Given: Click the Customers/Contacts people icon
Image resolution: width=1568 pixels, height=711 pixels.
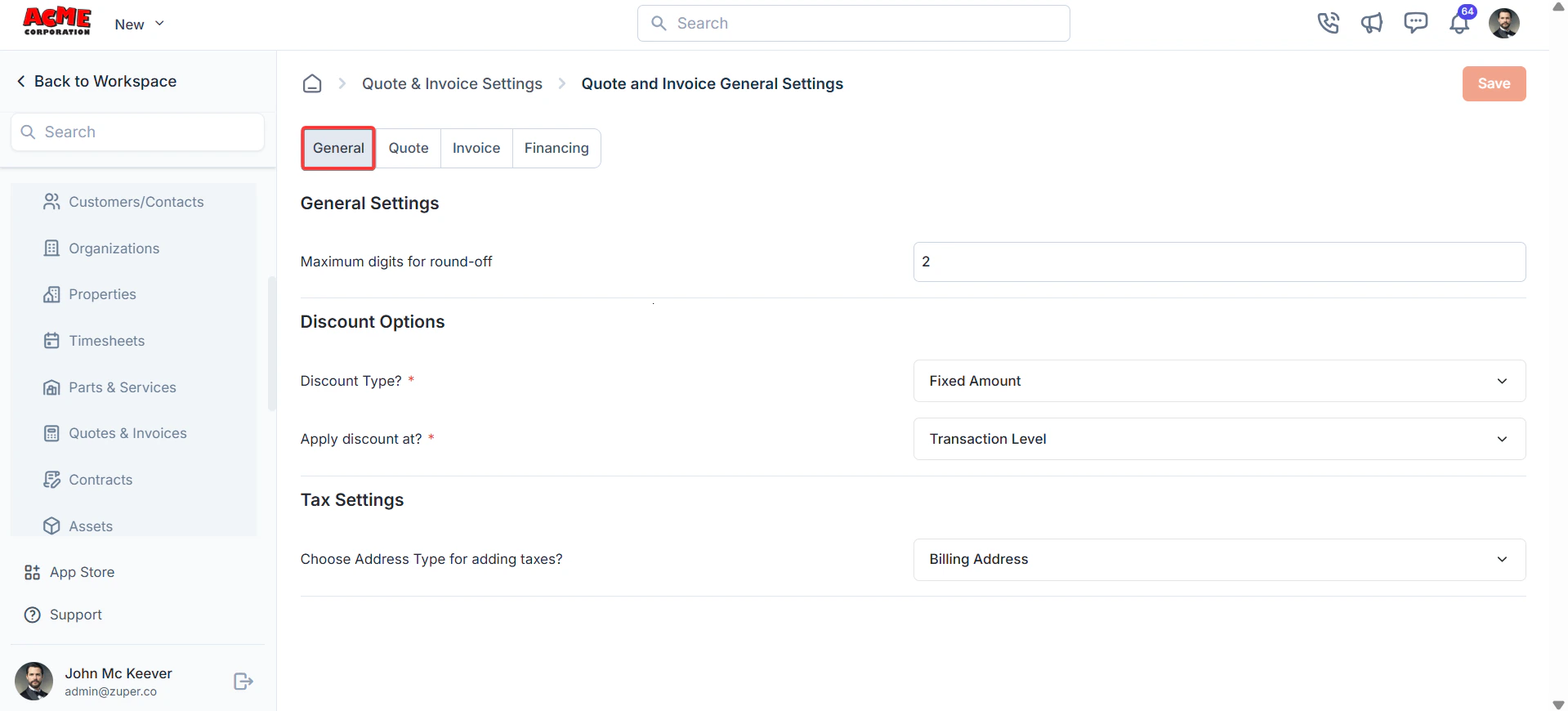Looking at the screenshot, I should tap(51, 202).
